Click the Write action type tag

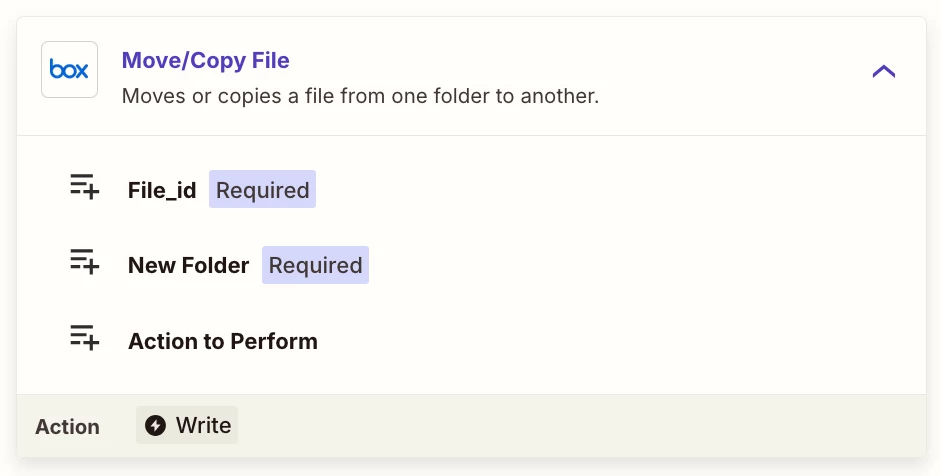click(x=187, y=426)
